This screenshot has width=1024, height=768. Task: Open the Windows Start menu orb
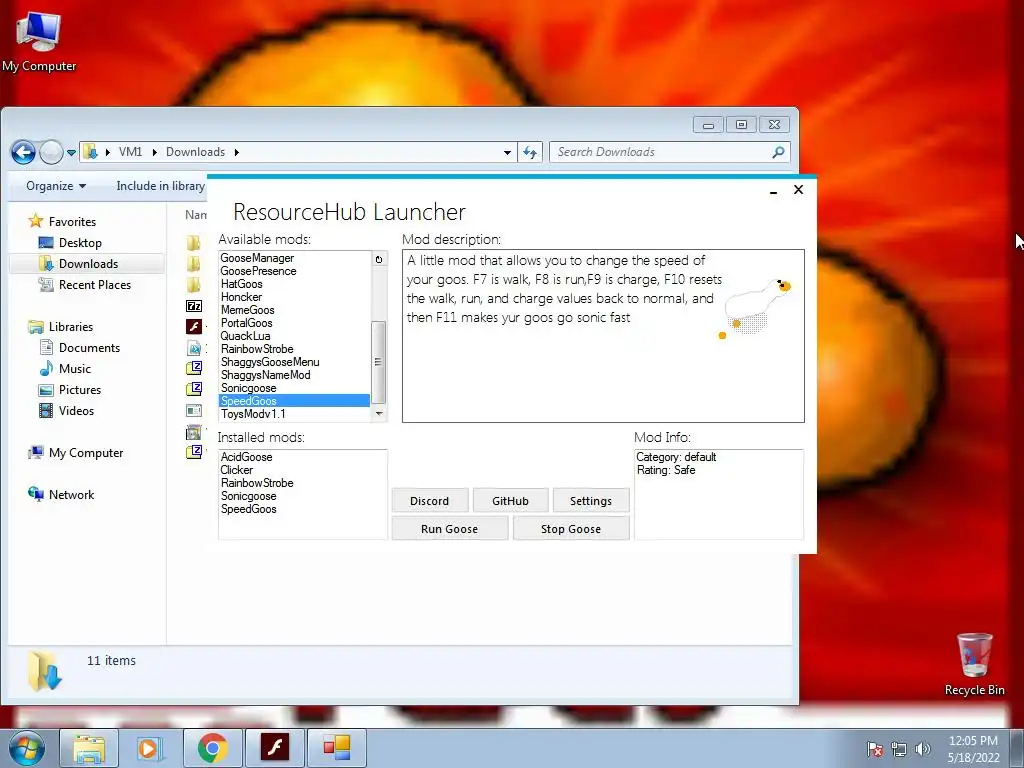(x=27, y=748)
